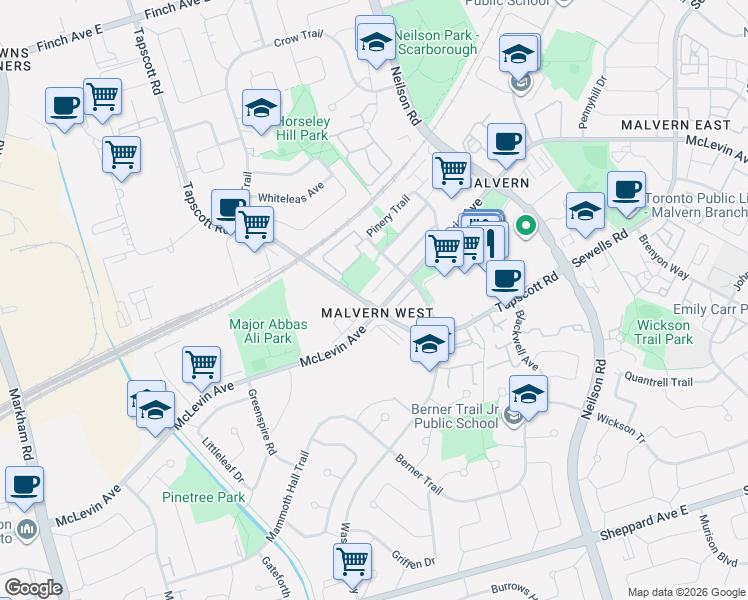Select the 'Berner Trail' street label
Viewport: 748px width, 600px height.
[x=419, y=474]
